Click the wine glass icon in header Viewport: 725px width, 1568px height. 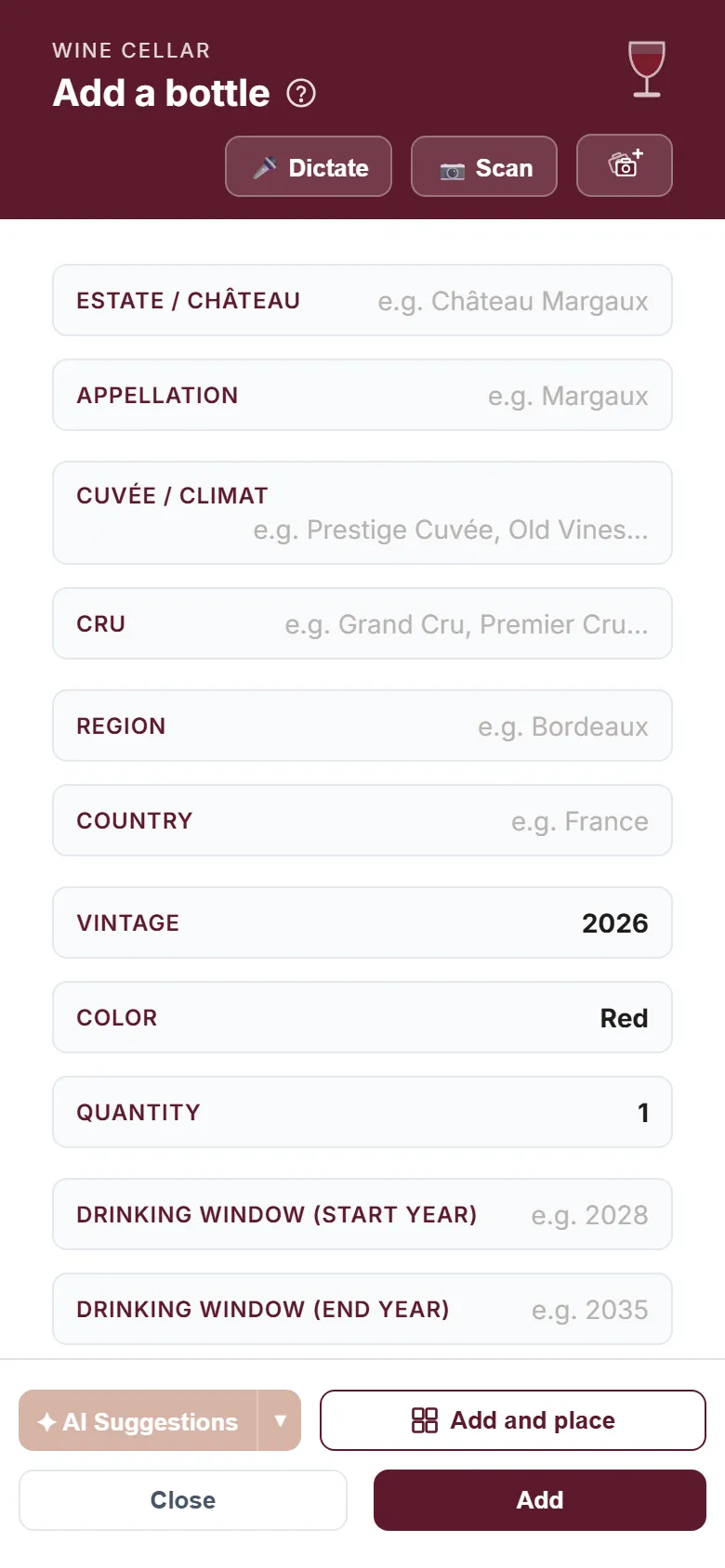click(647, 69)
